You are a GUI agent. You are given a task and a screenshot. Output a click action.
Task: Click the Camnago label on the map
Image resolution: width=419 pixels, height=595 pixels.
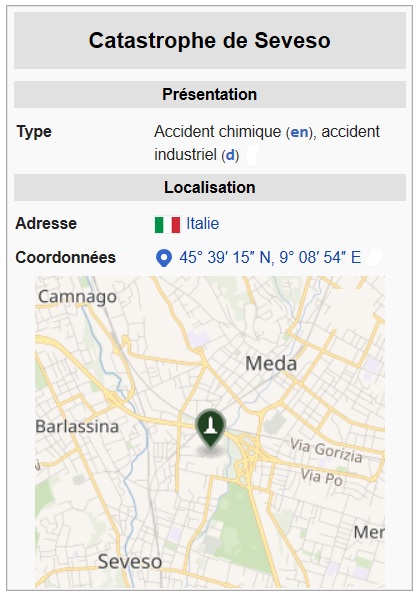click(x=77, y=297)
